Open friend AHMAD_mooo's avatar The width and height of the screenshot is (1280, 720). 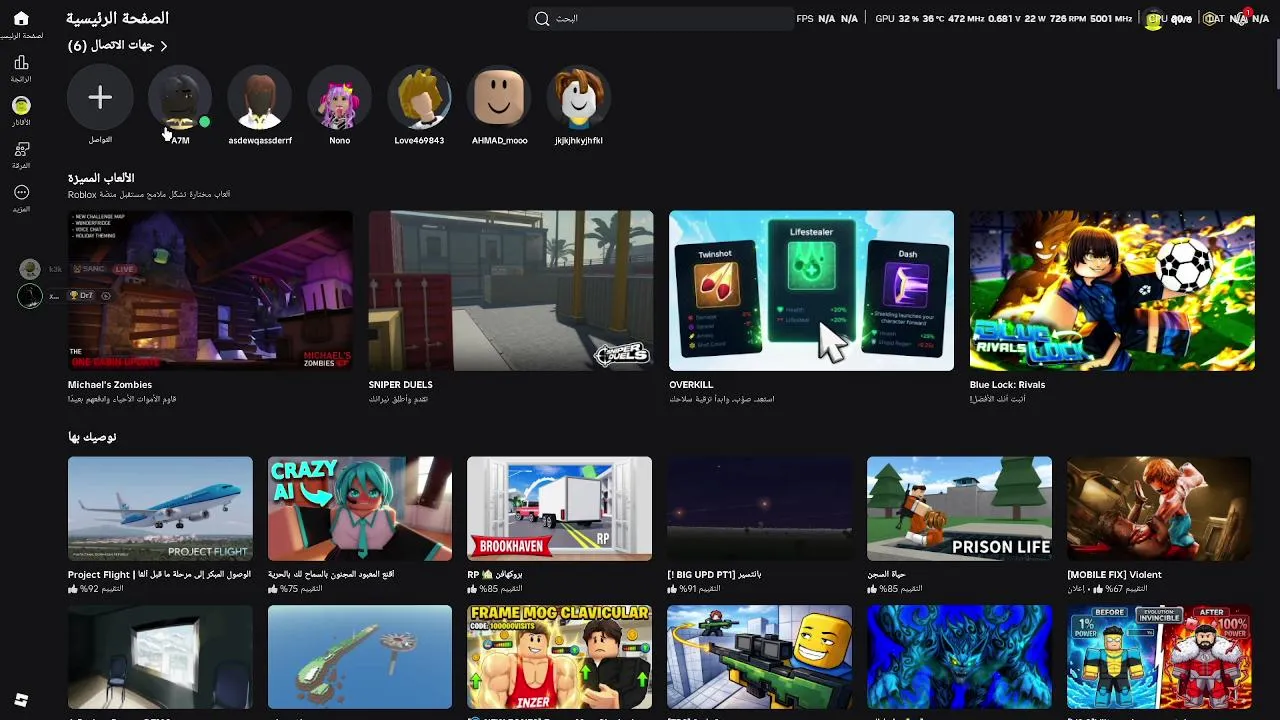point(499,97)
